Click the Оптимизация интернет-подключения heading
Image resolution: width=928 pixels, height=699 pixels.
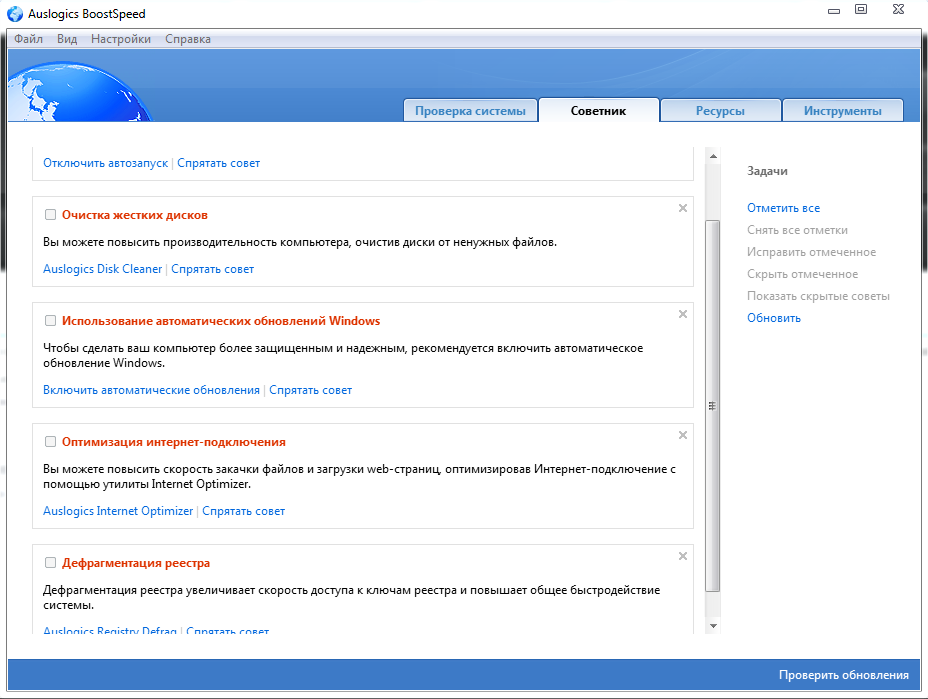[x=174, y=443]
